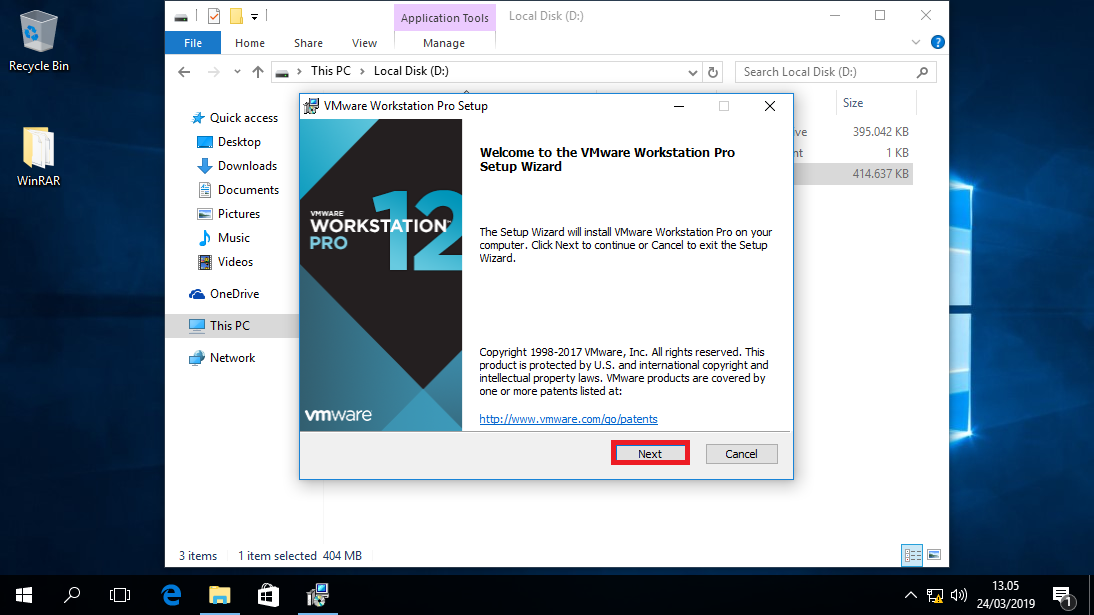Close the VMware Workstation Pro Setup dialog

coord(770,106)
